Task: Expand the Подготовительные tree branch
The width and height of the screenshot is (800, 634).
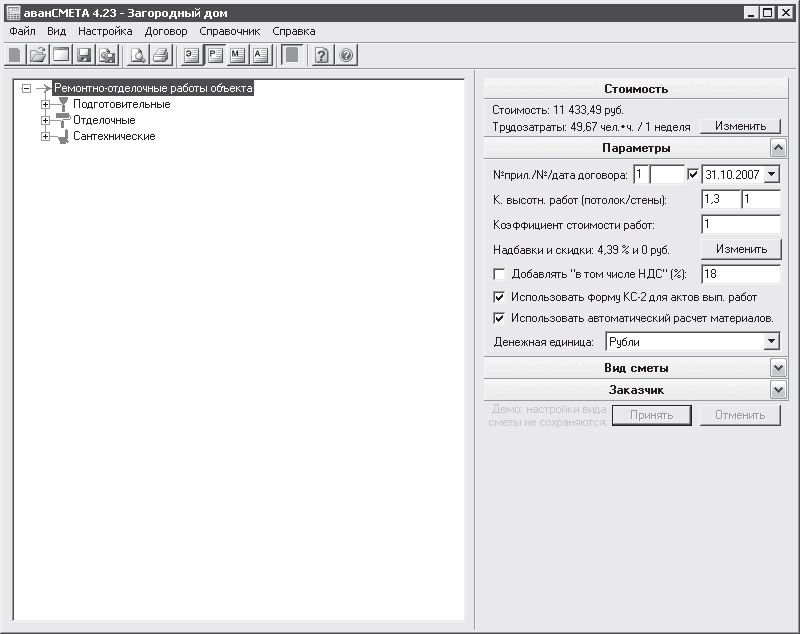Action: (45, 105)
